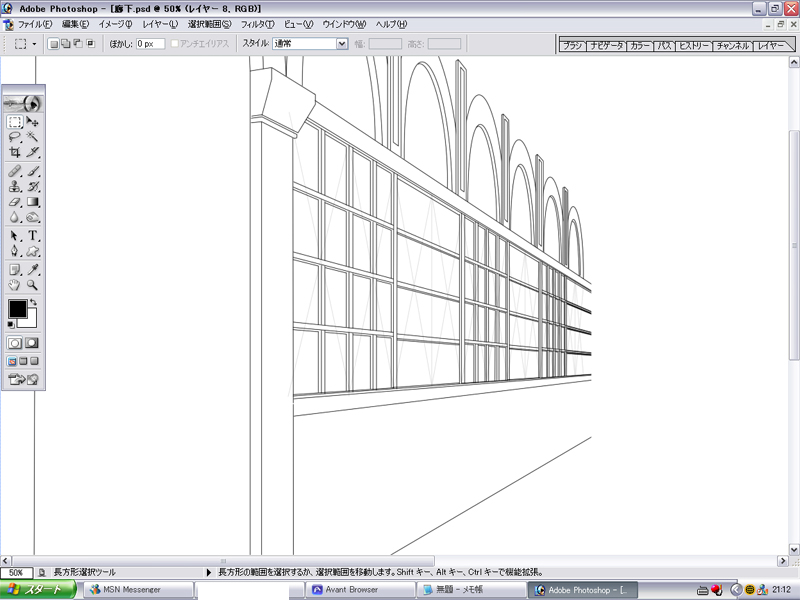Open the 選択範囲 menu
Viewport: 800px width, 600px height.
click(209, 24)
